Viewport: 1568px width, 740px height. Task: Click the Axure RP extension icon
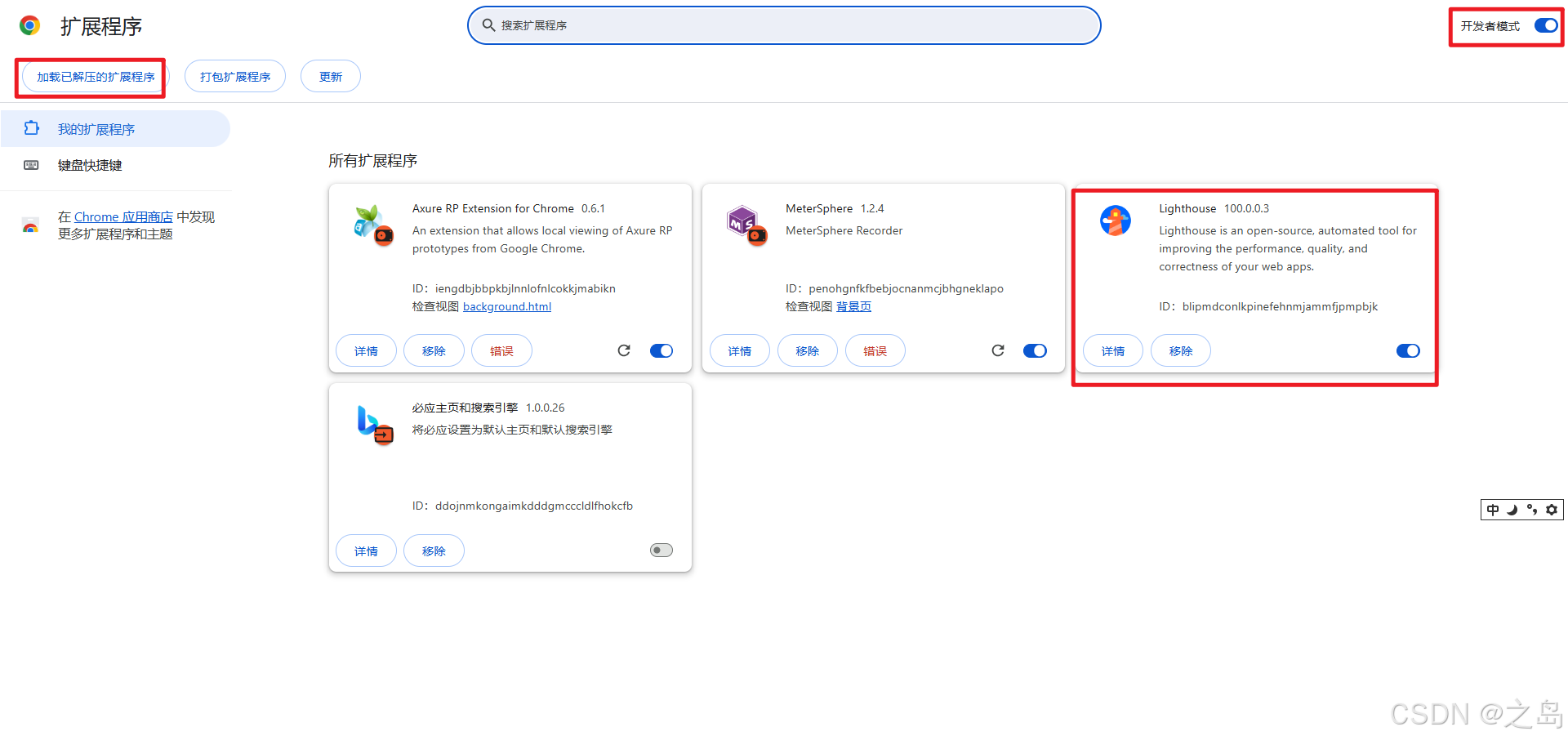pos(373,225)
